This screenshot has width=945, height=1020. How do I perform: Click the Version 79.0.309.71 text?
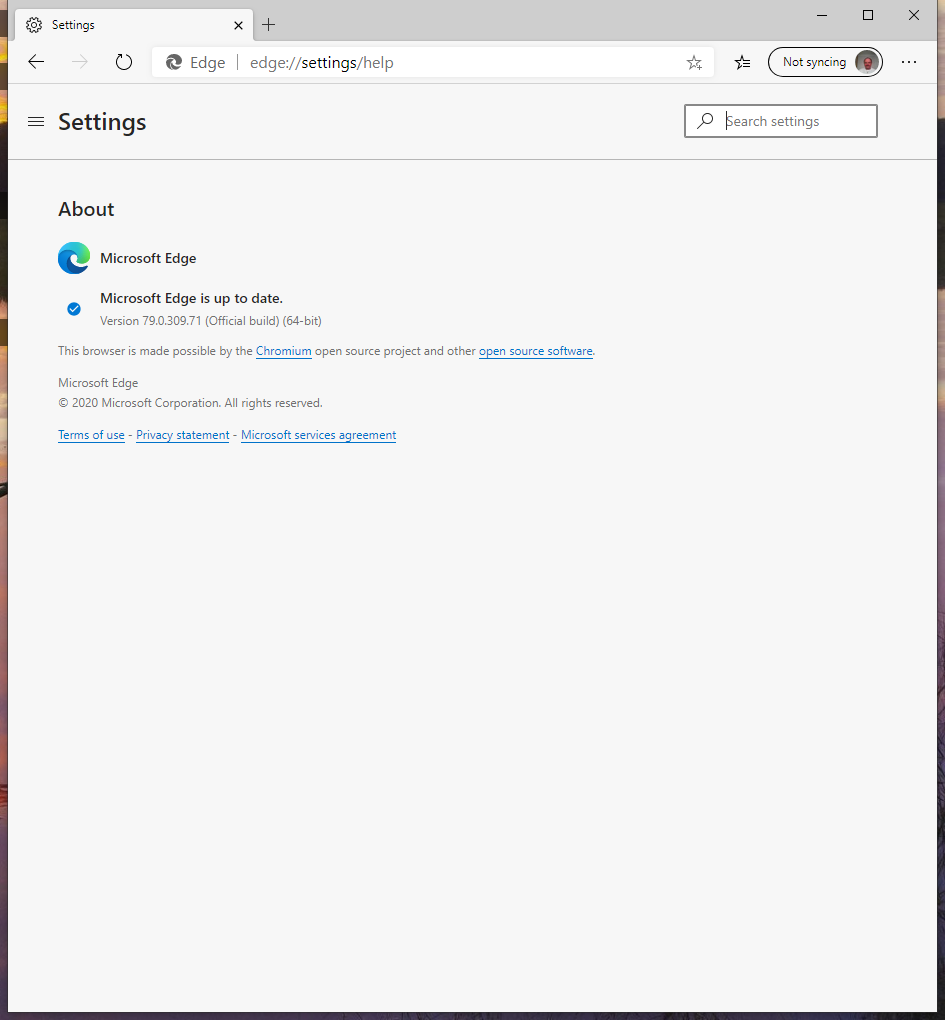[x=211, y=321]
